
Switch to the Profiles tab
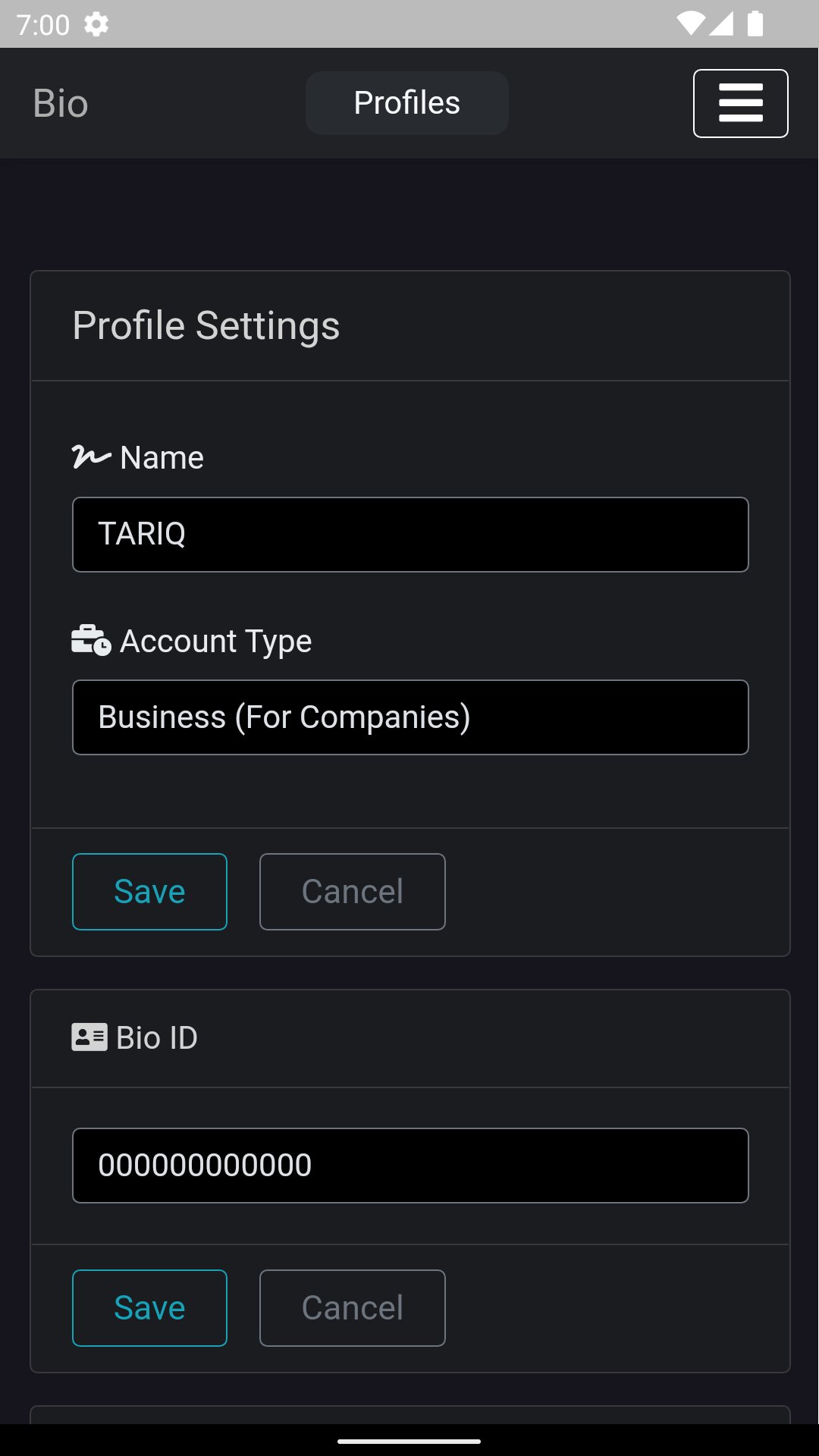[x=407, y=103]
